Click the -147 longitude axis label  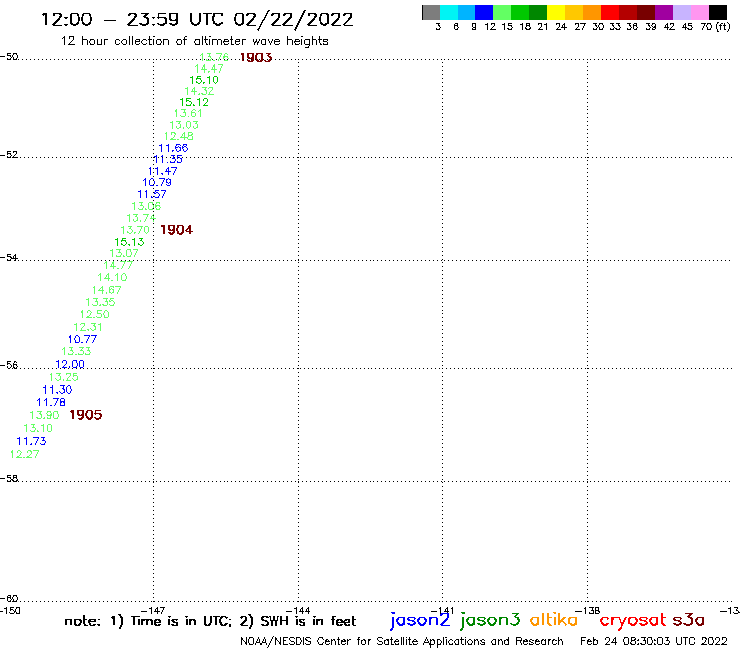pyautogui.click(x=153, y=610)
